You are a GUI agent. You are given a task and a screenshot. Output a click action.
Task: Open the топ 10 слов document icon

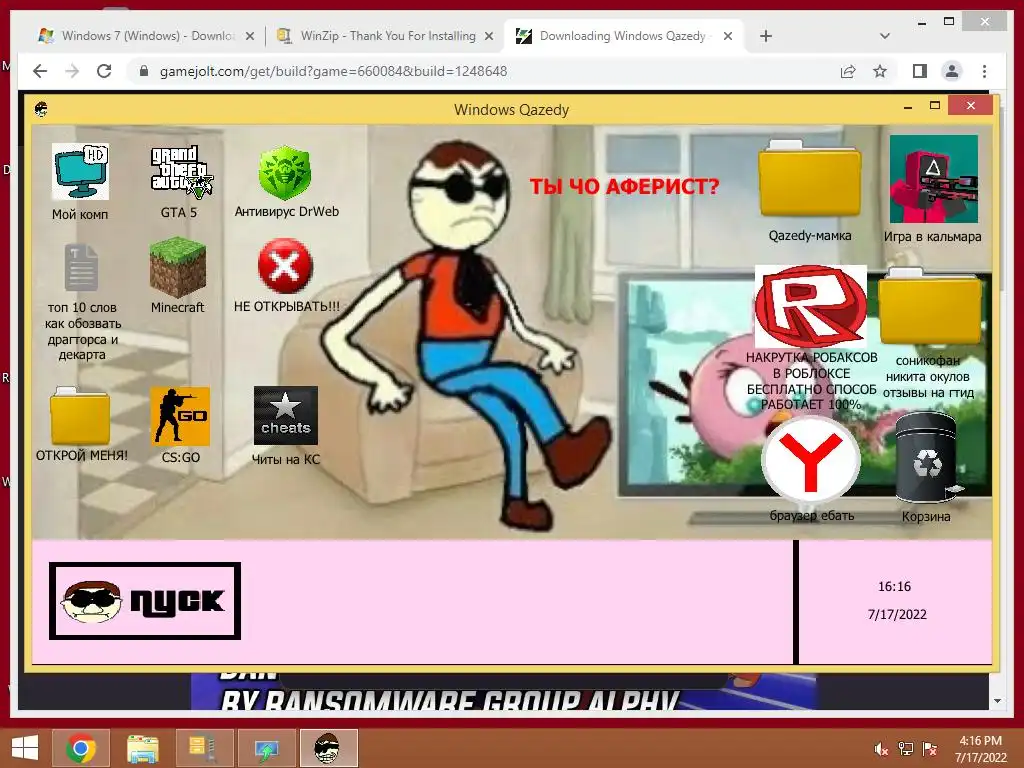(x=82, y=267)
